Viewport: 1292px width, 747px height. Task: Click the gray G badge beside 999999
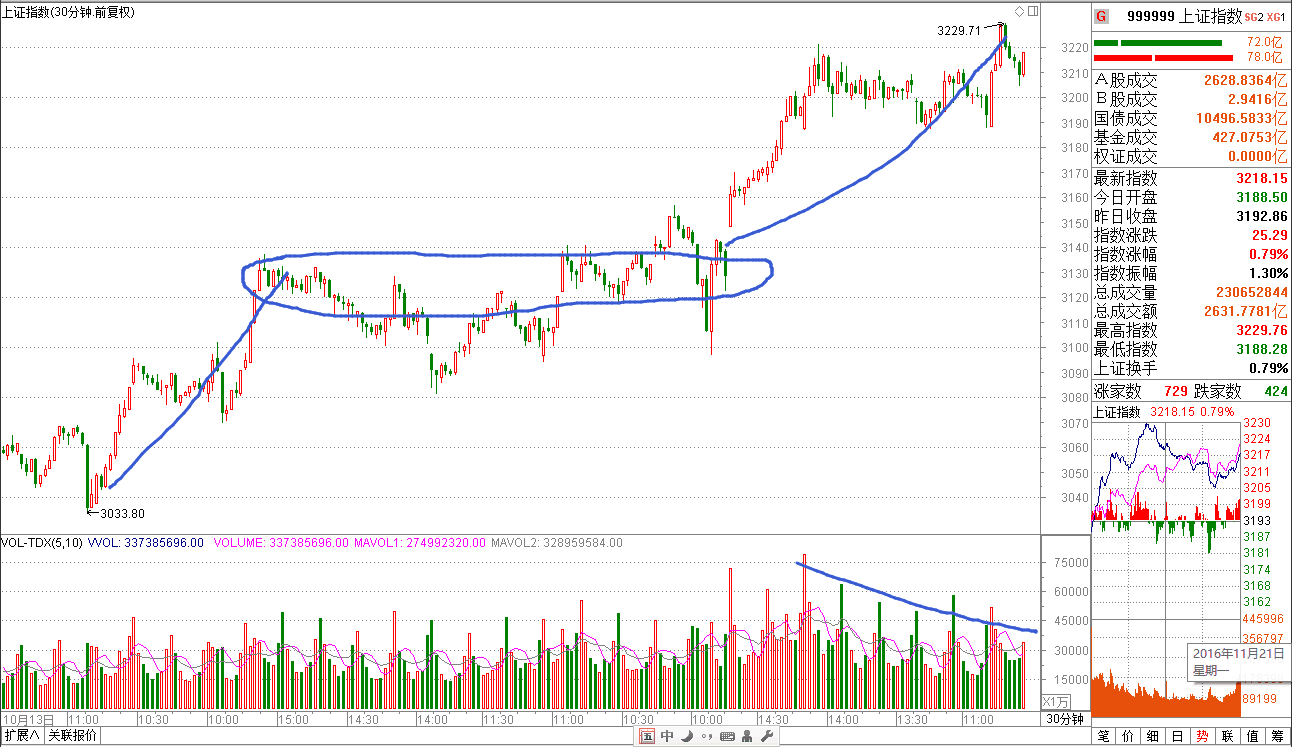[1101, 16]
